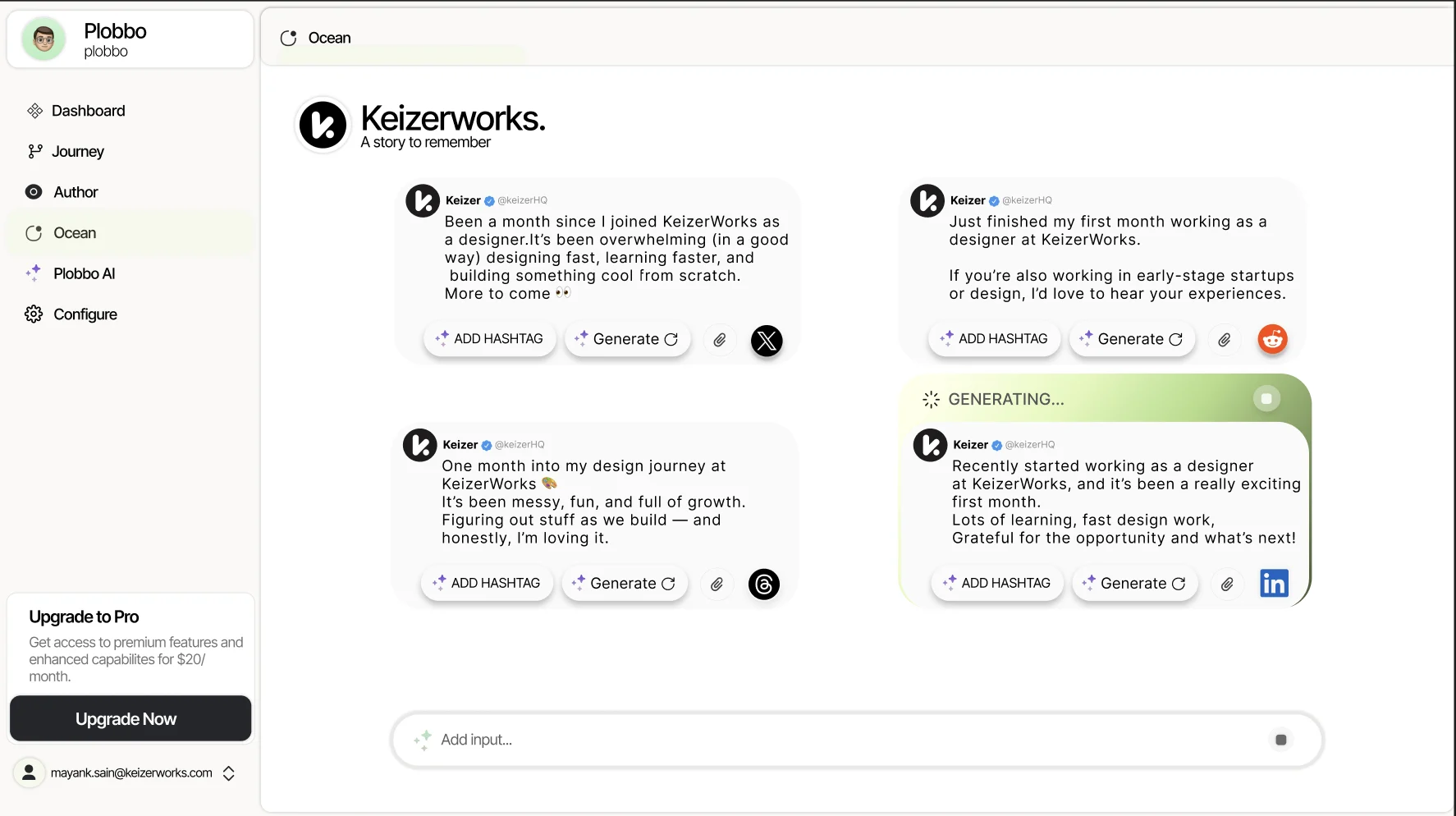Expand the account switcher chevron
Image resolution: width=1456 pixels, height=816 pixels.
pos(229,773)
